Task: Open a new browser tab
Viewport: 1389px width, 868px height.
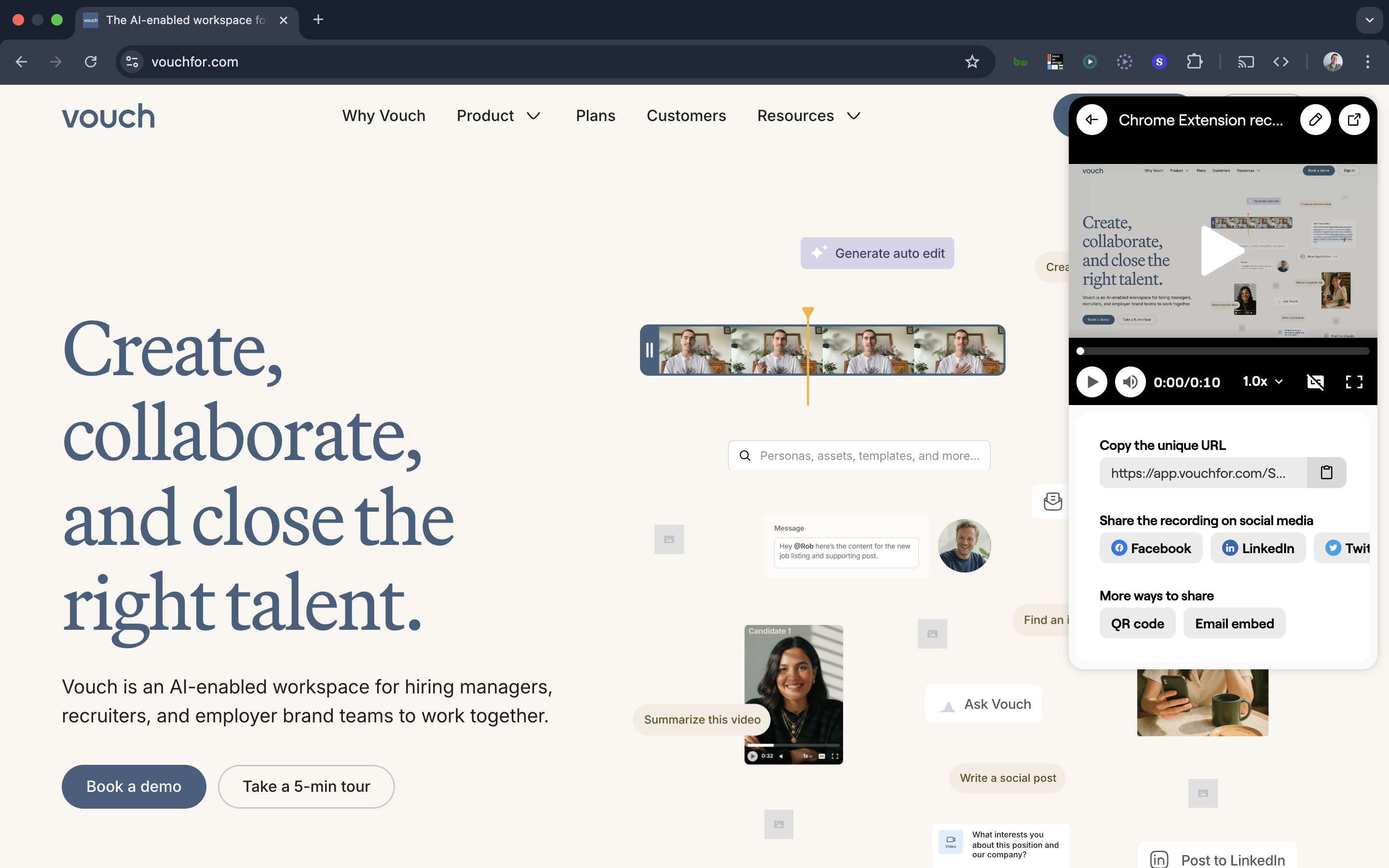Action: point(318,19)
